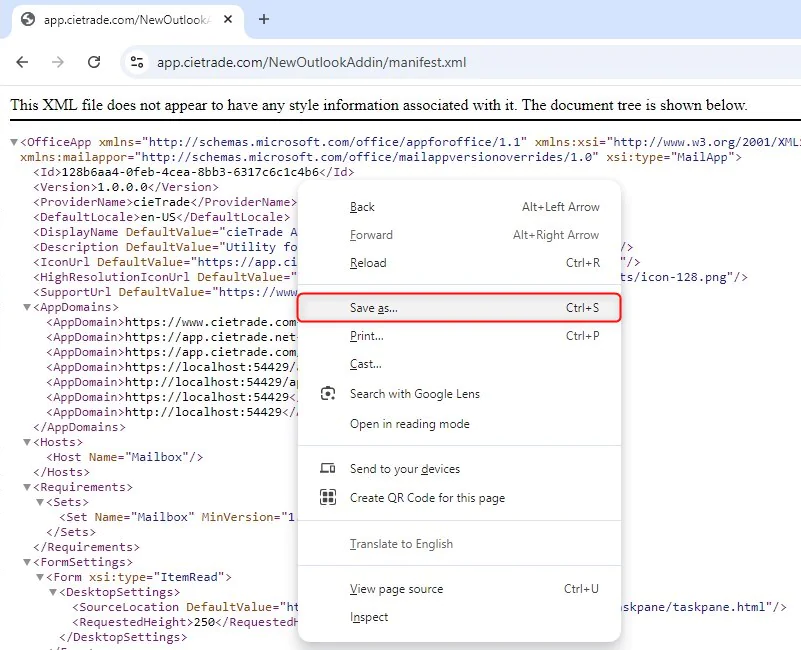Click the Send to your devices icon
The width and height of the screenshot is (801, 650).
click(327, 469)
